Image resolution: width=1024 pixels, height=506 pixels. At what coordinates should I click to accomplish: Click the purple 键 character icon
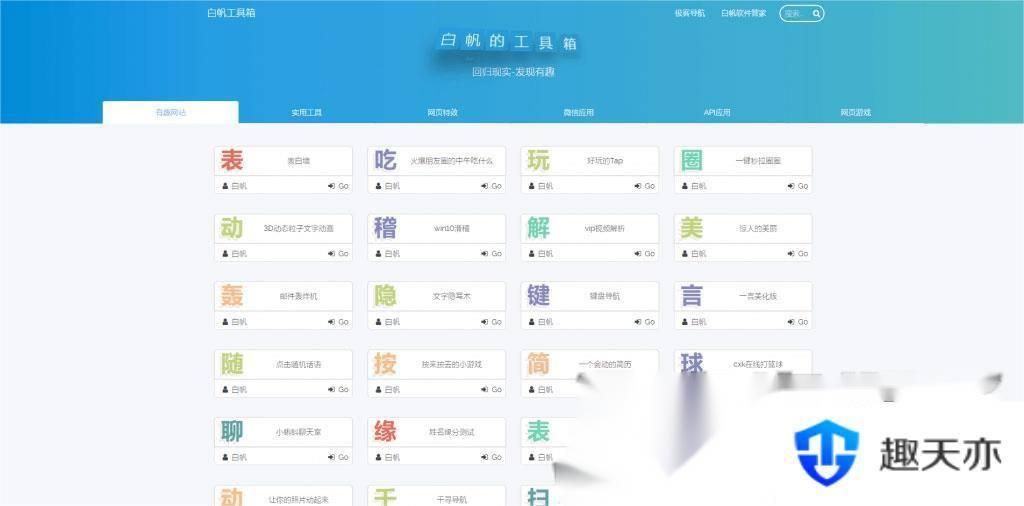[539, 296]
